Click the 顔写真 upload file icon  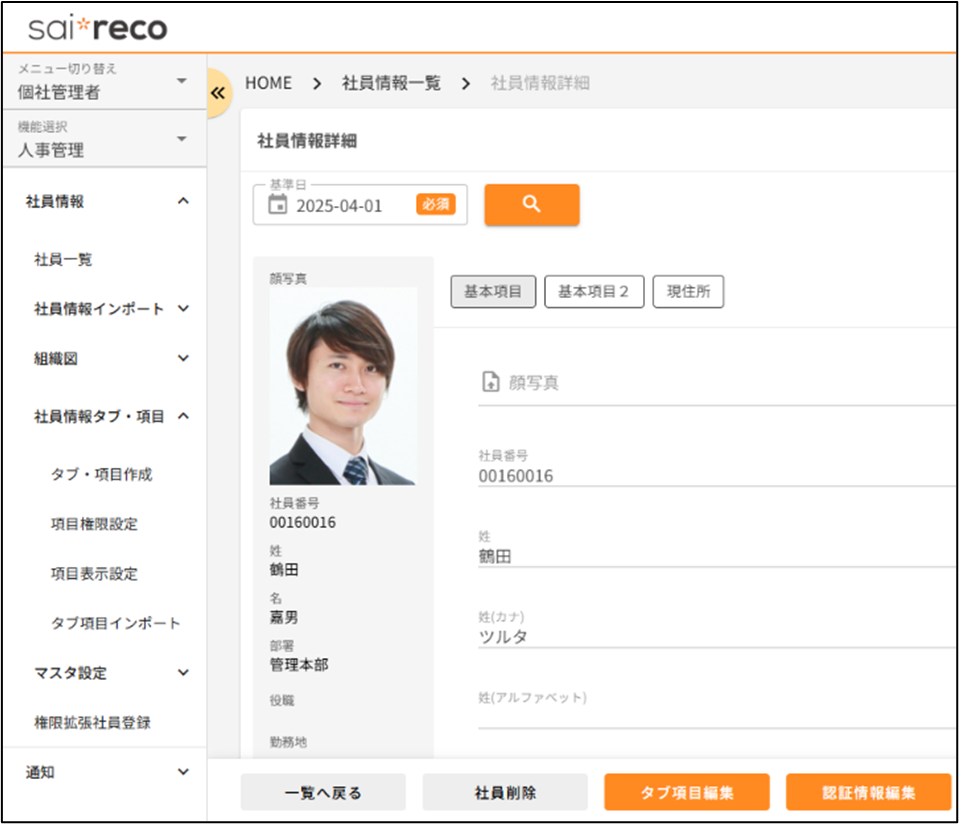point(491,382)
